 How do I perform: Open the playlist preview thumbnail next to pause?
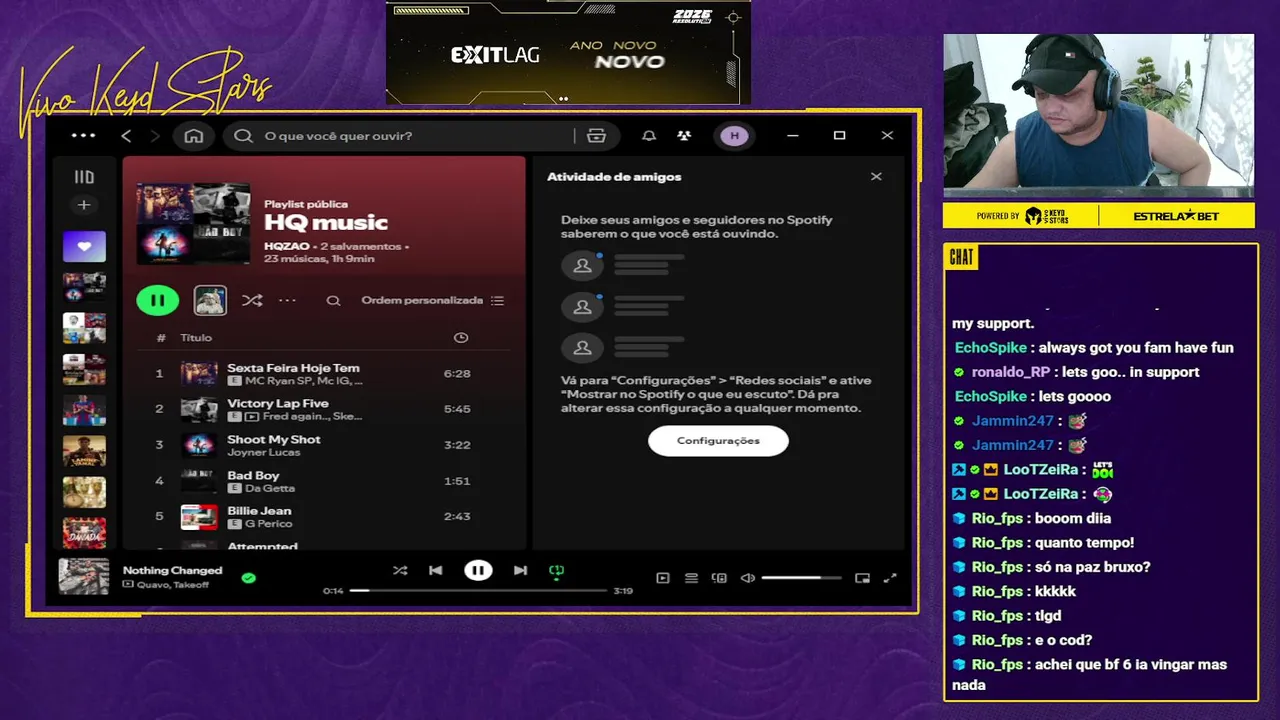[x=210, y=300]
